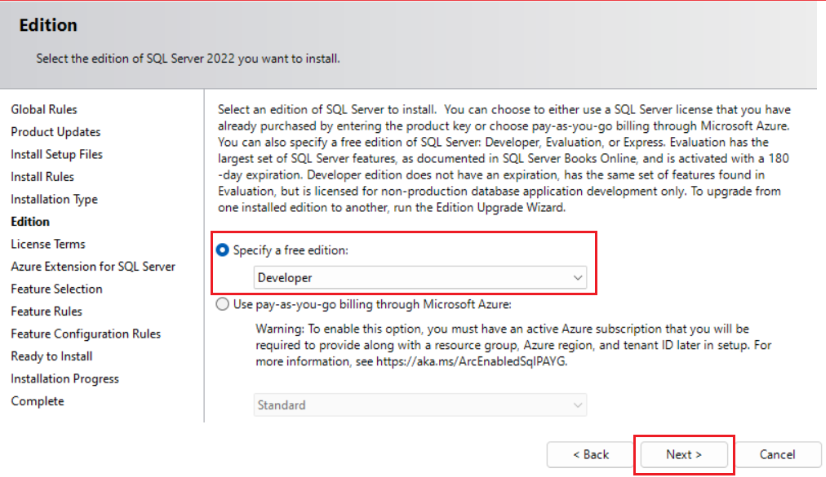Image resolution: width=826 pixels, height=477 pixels.
Task: Go to License Terms step
Action: tap(48, 244)
